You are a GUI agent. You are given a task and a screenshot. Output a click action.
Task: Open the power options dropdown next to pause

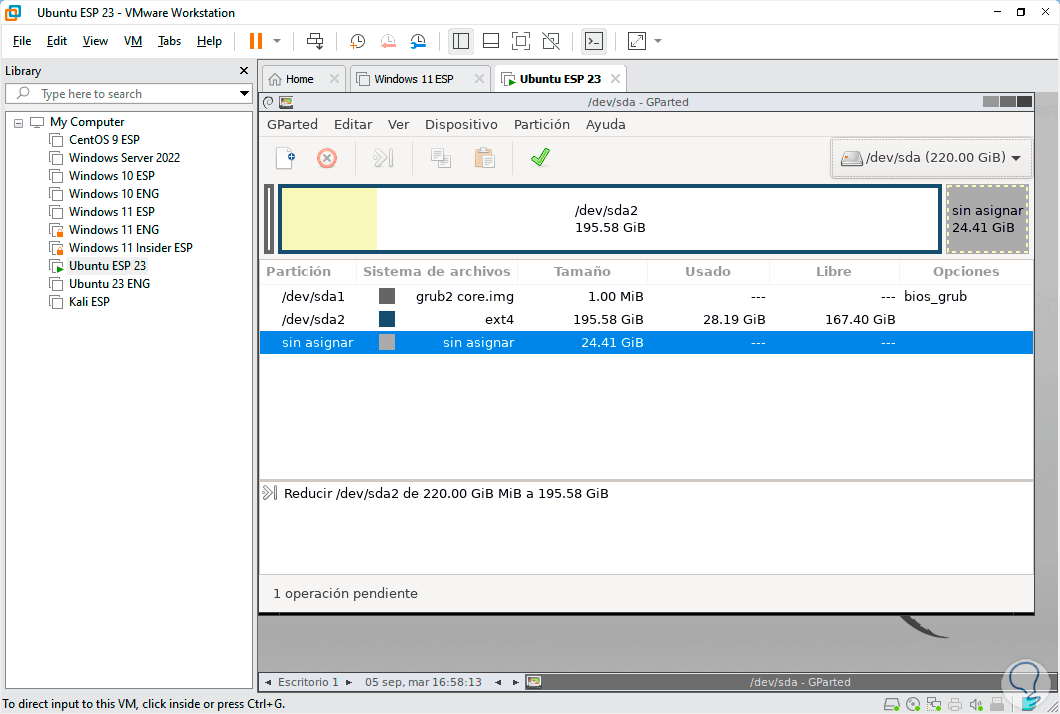point(277,41)
